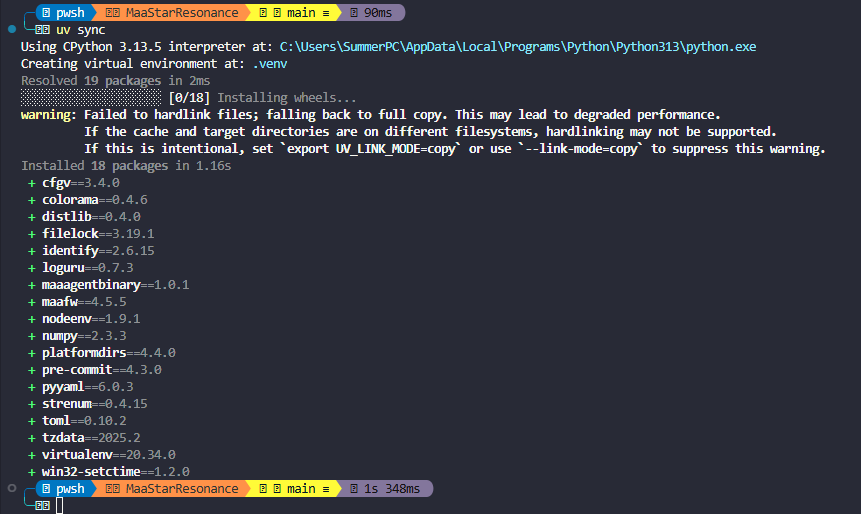Click the main git branch segment in the 90ms prompt
The width and height of the screenshot is (861, 514).
click(294, 13)
